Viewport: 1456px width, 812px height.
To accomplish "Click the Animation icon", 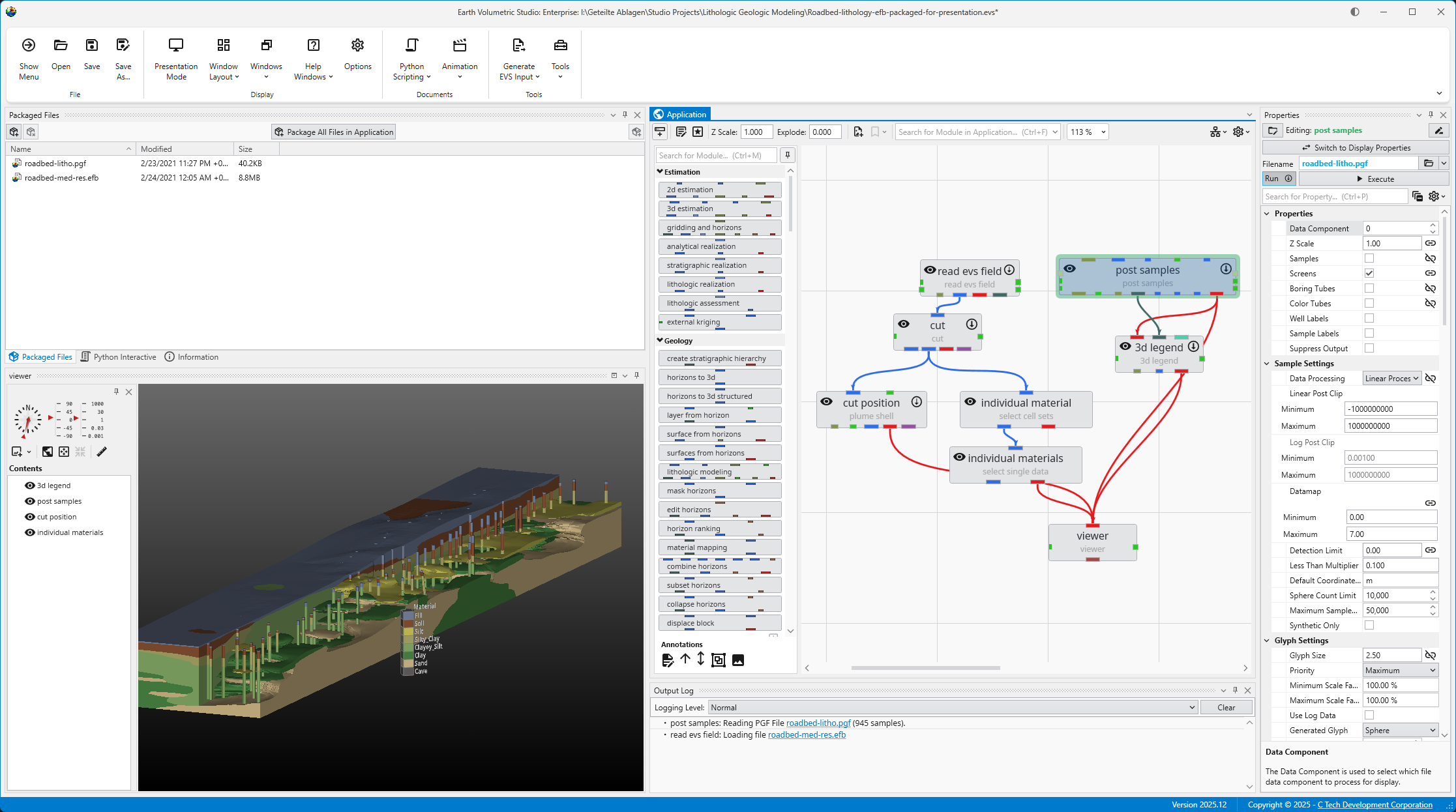I will 460,46.
